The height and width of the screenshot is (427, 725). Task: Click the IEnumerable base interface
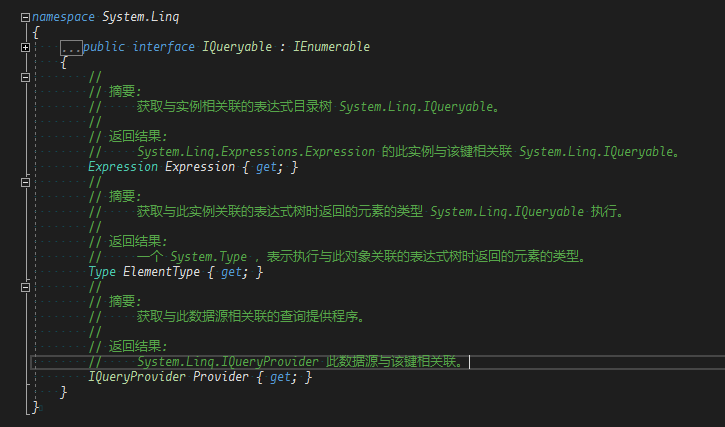(x=331, y=47)
